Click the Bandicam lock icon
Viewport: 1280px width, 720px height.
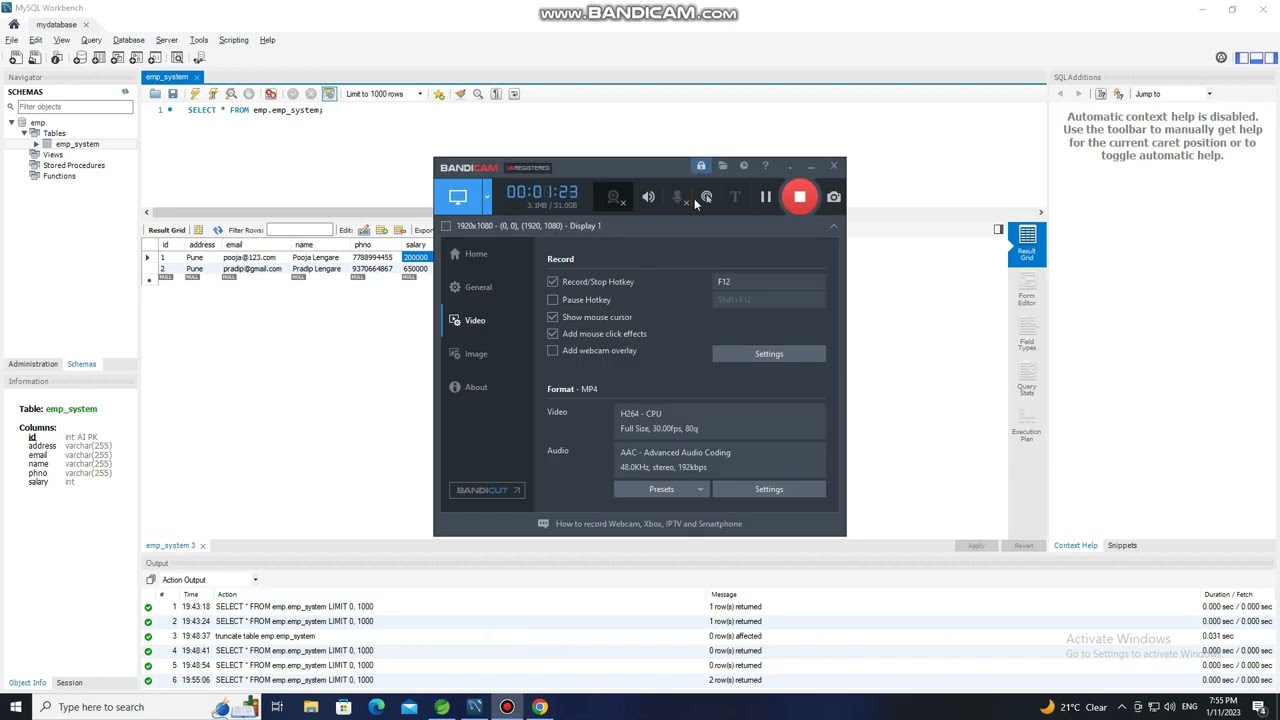pyautogui.click(x=701, y=166)
